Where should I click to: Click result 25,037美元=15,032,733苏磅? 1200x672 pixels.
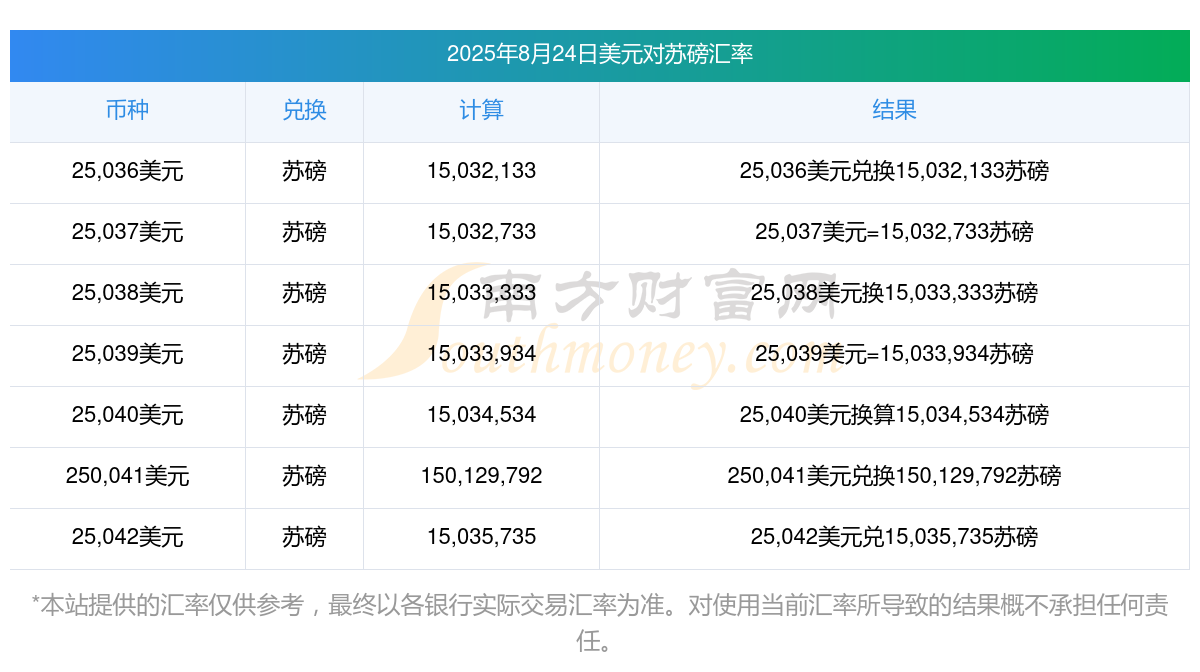coord(894,232)
